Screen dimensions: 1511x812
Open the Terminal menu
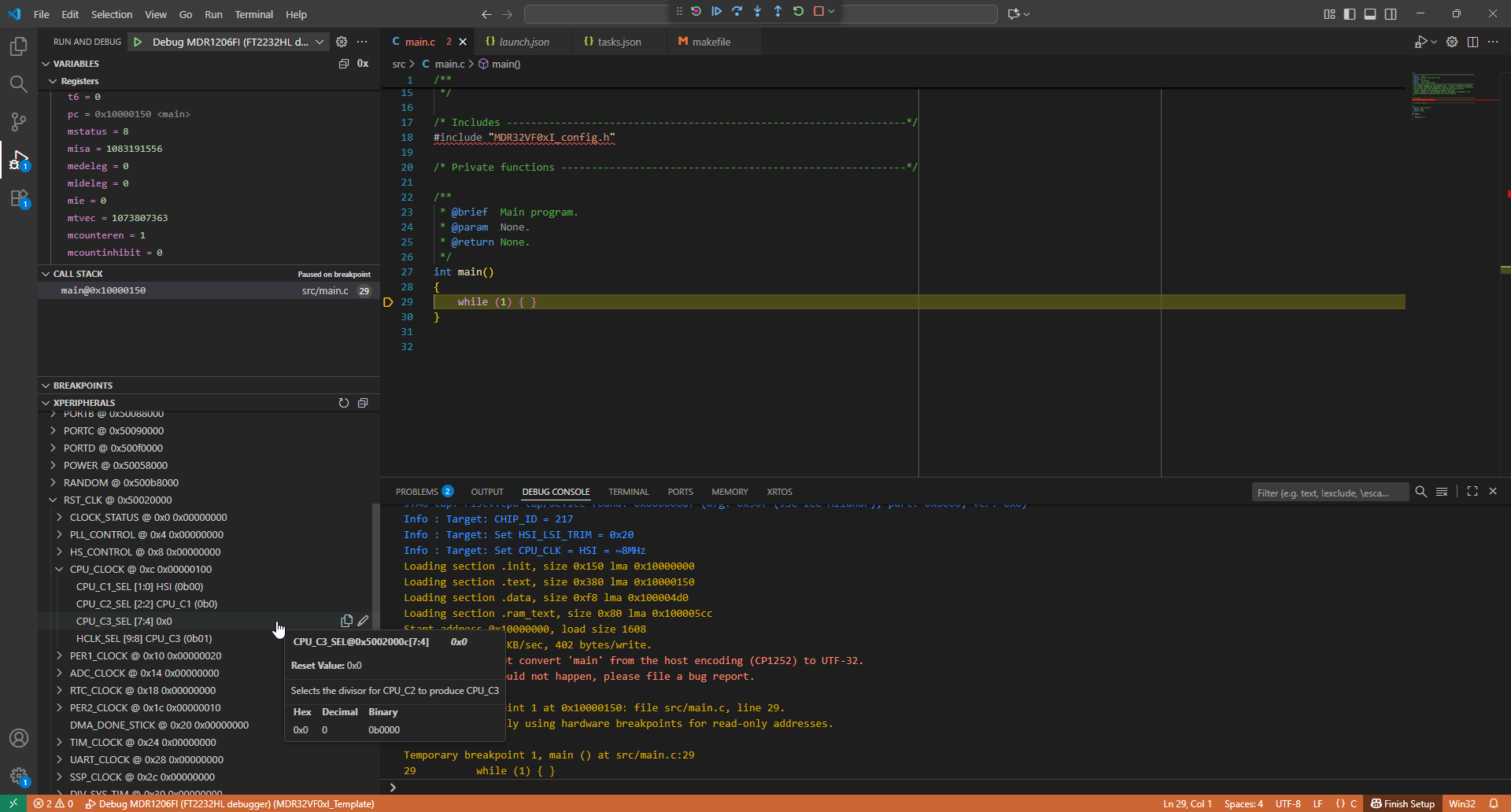[x=253, y=14]
